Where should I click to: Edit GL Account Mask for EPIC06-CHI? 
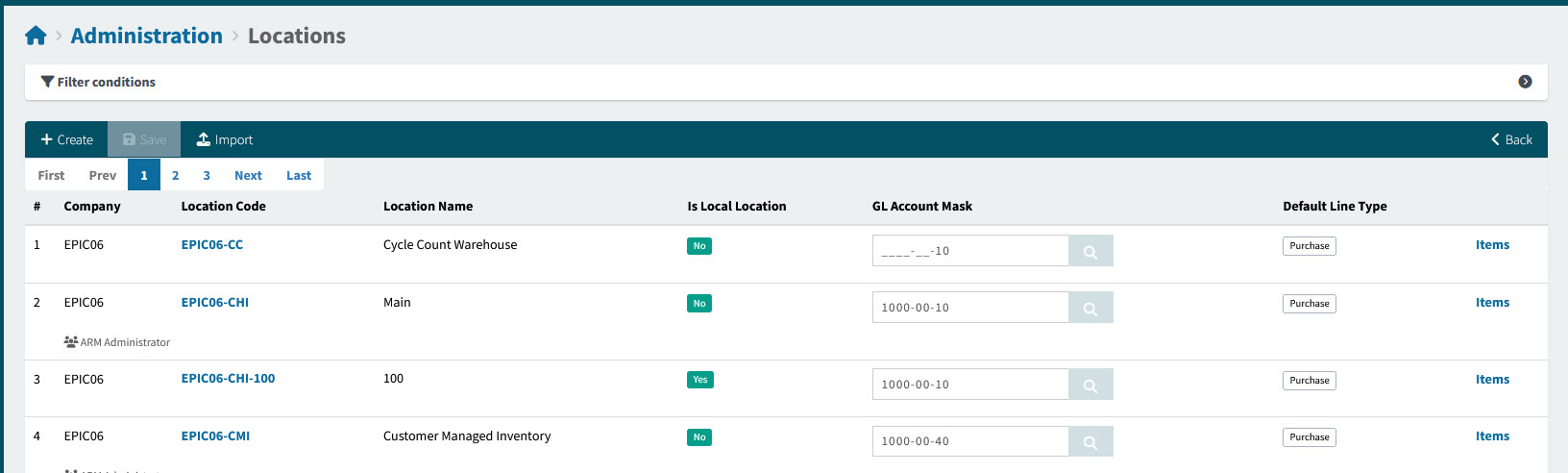pos(970,308)
